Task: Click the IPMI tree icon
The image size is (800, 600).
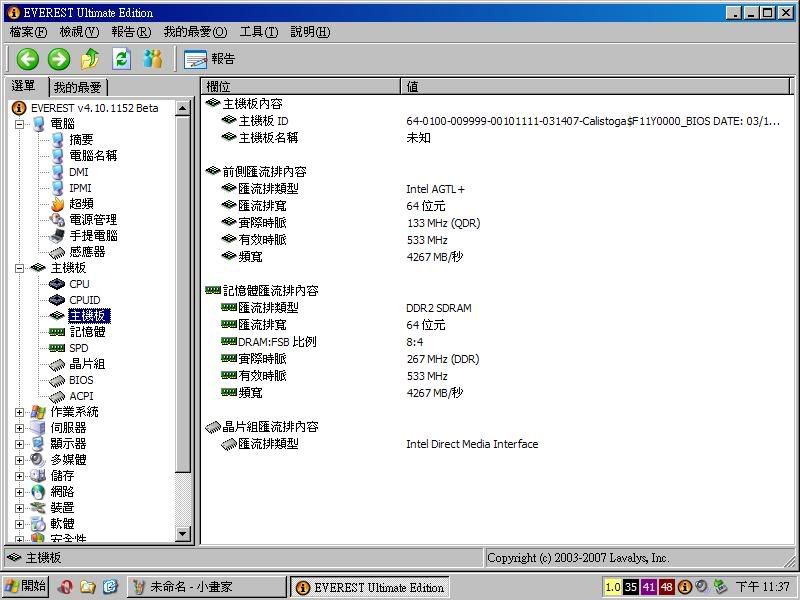Action: click(57, 188)
